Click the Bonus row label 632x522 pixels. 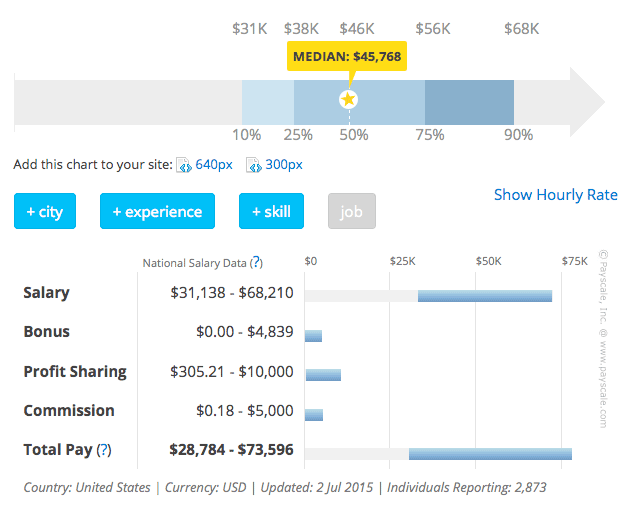[47, 332]
